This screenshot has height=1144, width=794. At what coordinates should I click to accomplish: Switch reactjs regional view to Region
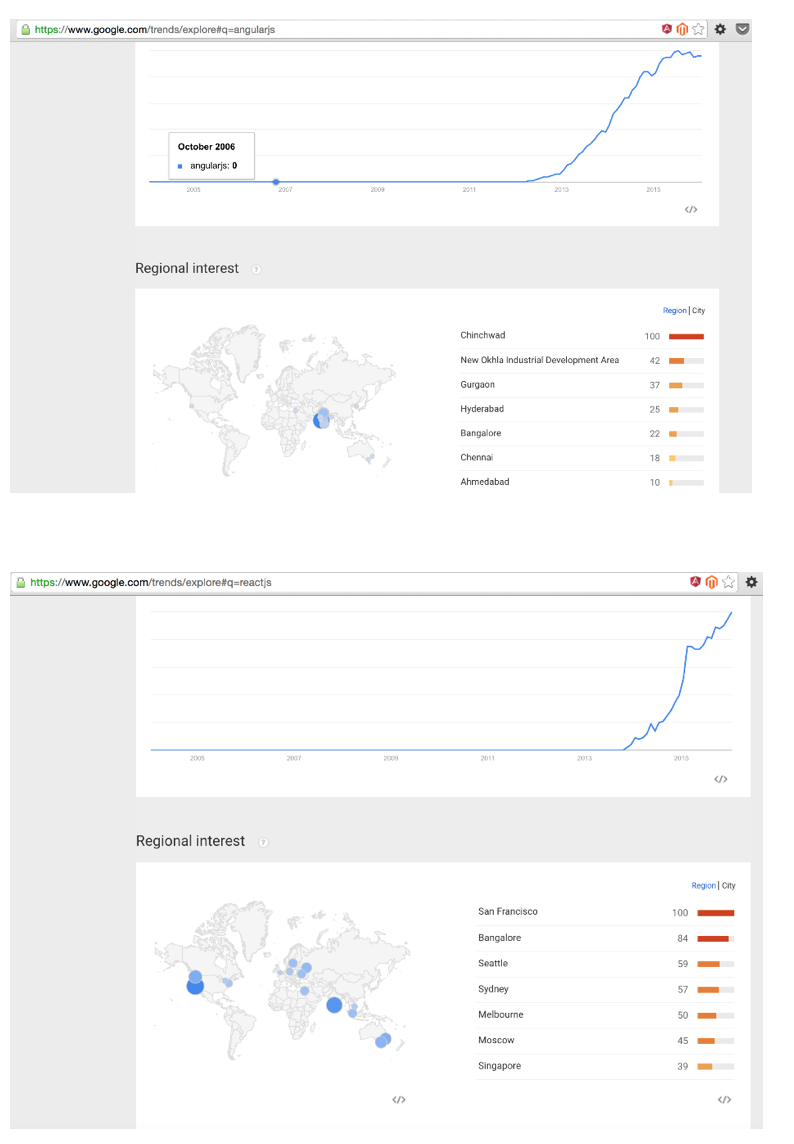tap(704, 886)
